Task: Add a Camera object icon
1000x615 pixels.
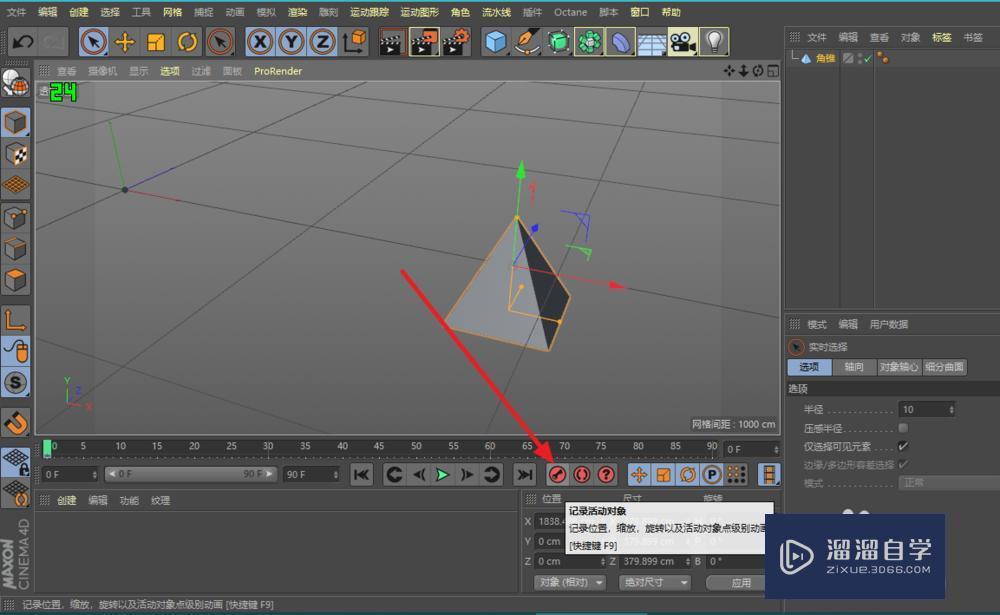Action: point(682,42)
